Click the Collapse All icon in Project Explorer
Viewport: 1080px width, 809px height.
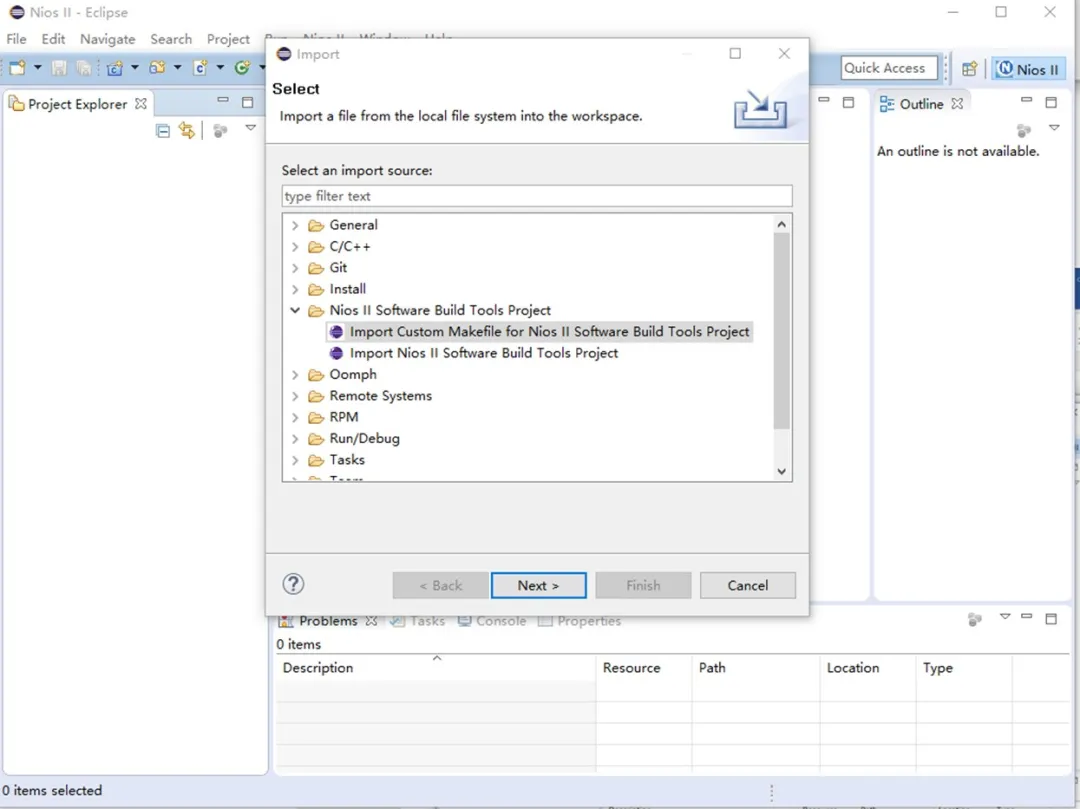[163, 130]
